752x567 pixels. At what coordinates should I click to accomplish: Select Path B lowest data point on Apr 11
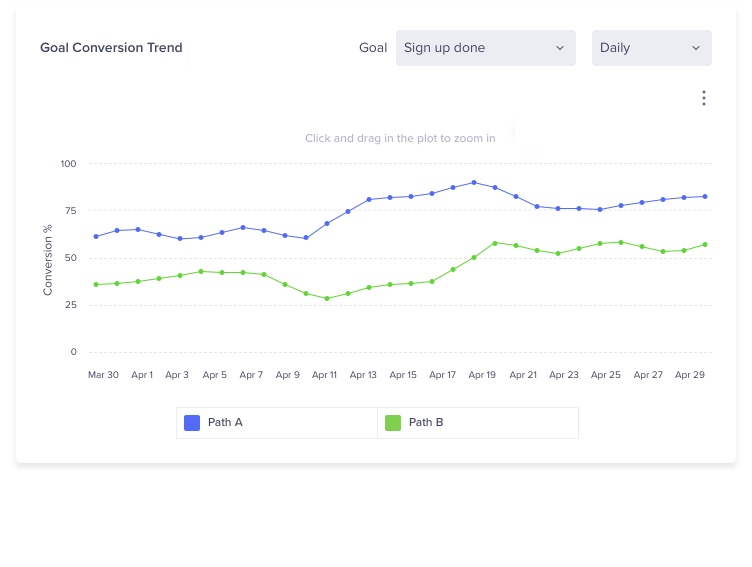[x=327, y=298]
